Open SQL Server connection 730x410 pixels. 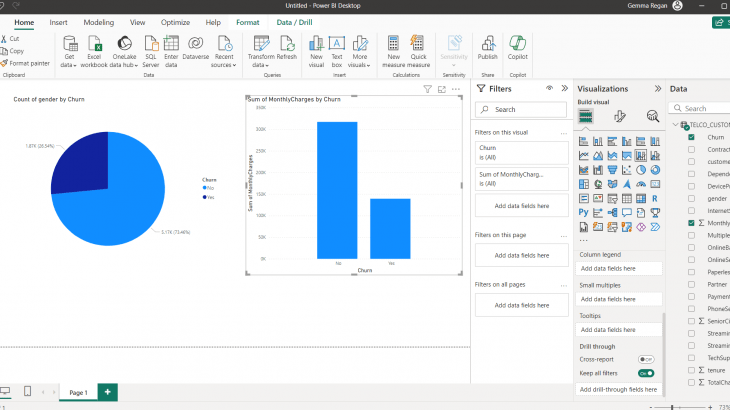pos(151,52)
